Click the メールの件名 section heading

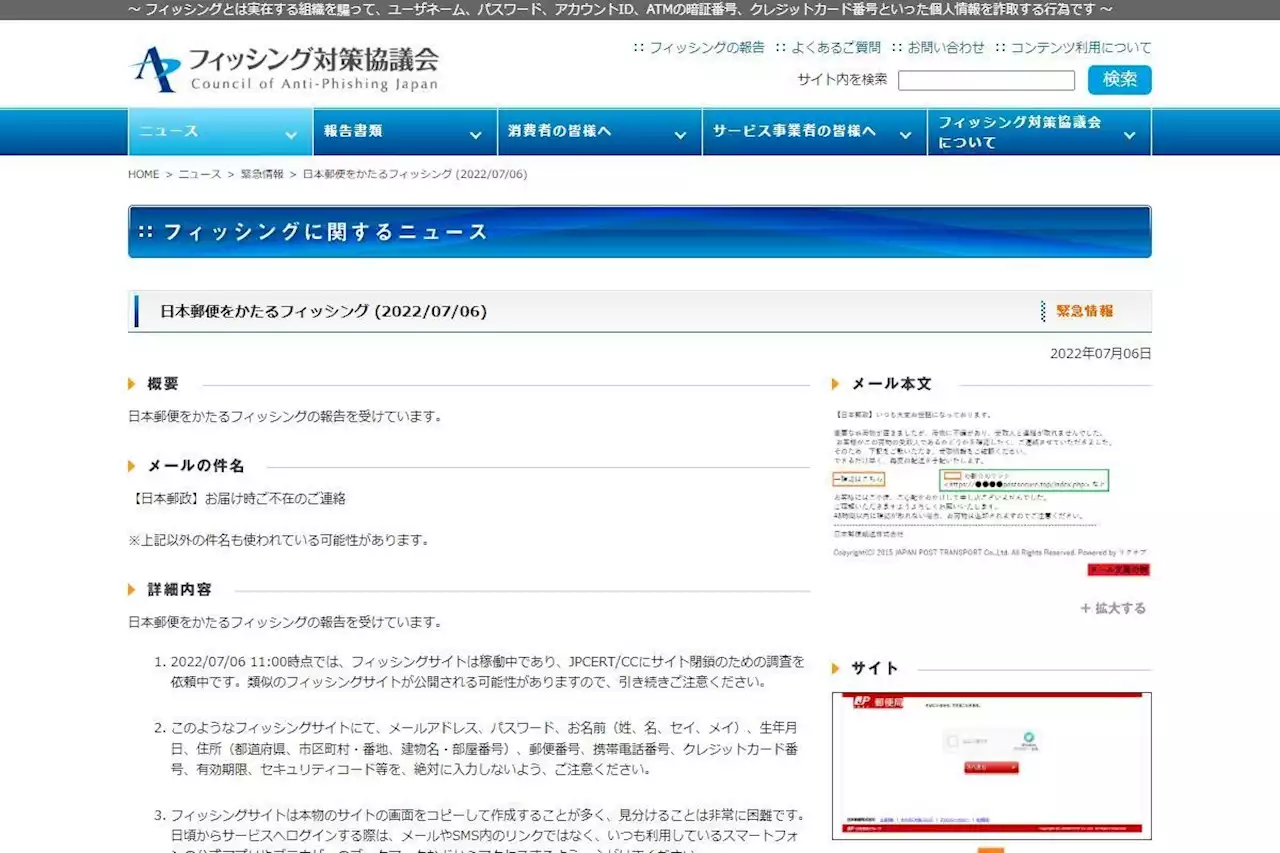(x=195, y=466)
